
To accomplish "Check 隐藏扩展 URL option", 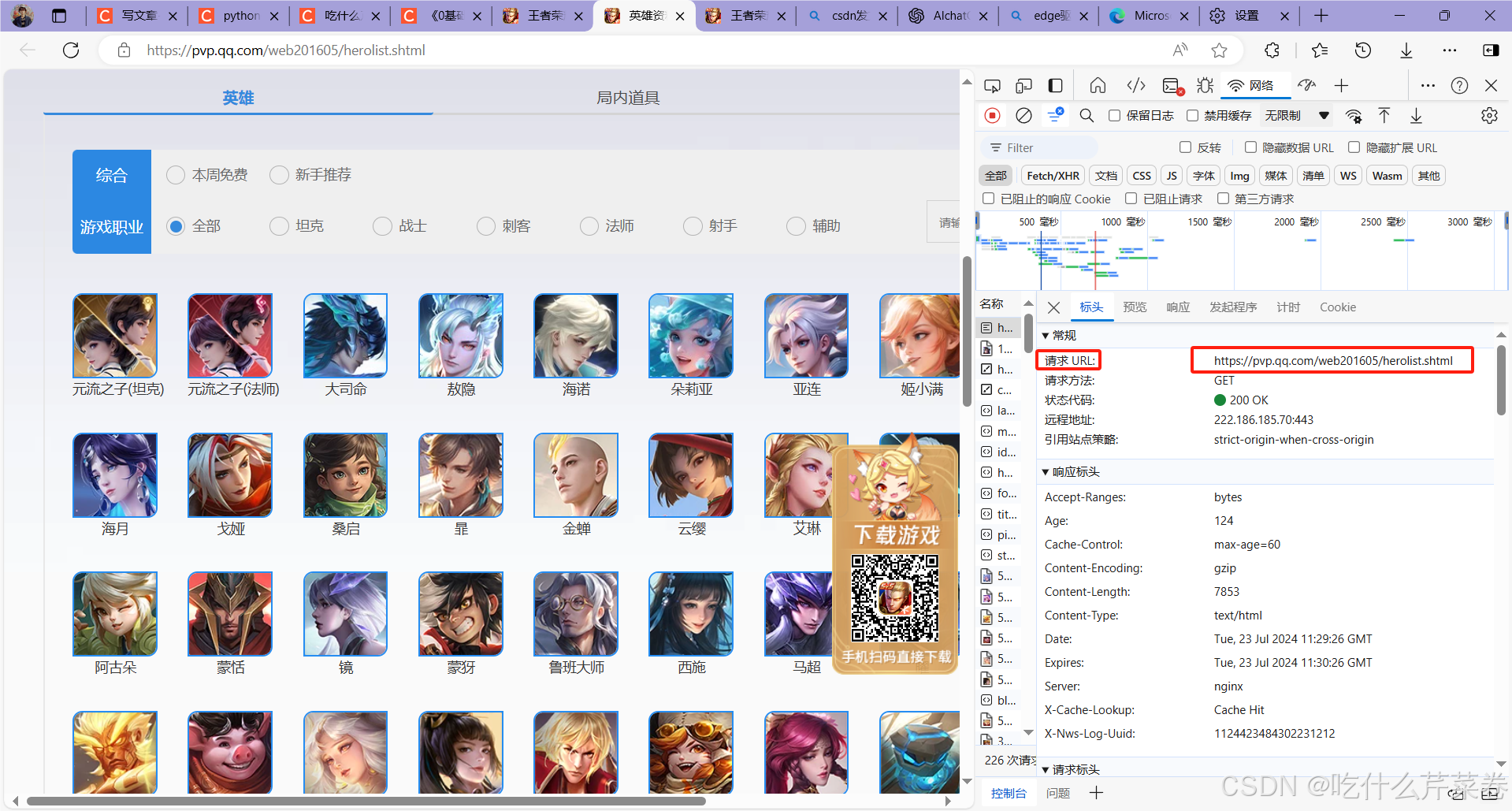I will (1354, 147).
